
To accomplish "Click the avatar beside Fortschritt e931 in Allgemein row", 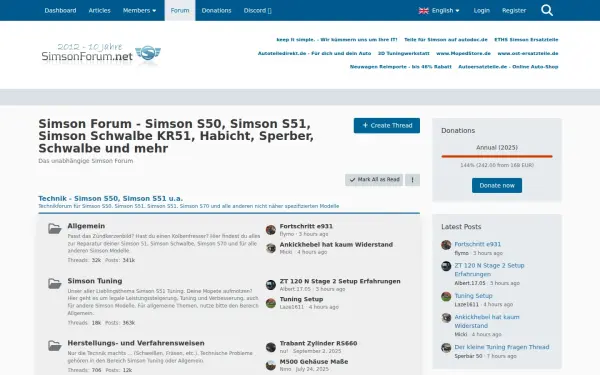I will click(271, 230).
